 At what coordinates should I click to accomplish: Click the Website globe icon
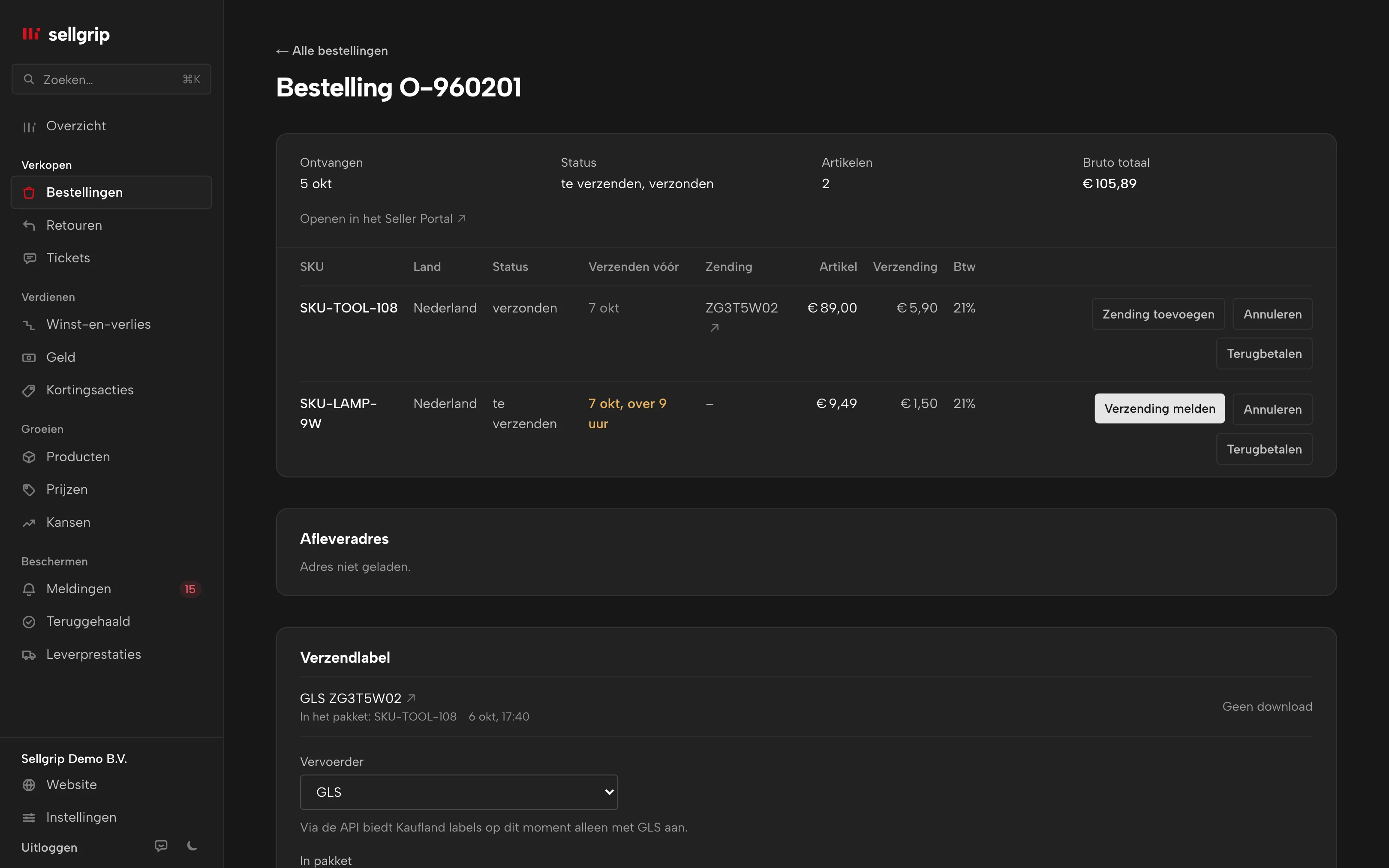point(29,785)
